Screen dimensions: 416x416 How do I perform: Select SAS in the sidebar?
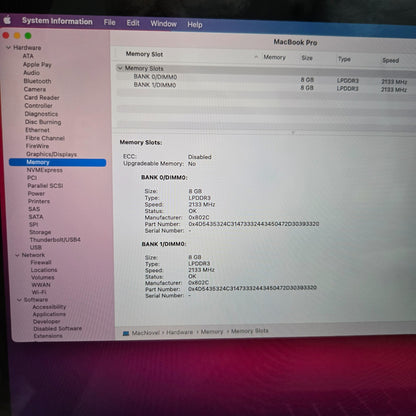click(x=34, y=209)
